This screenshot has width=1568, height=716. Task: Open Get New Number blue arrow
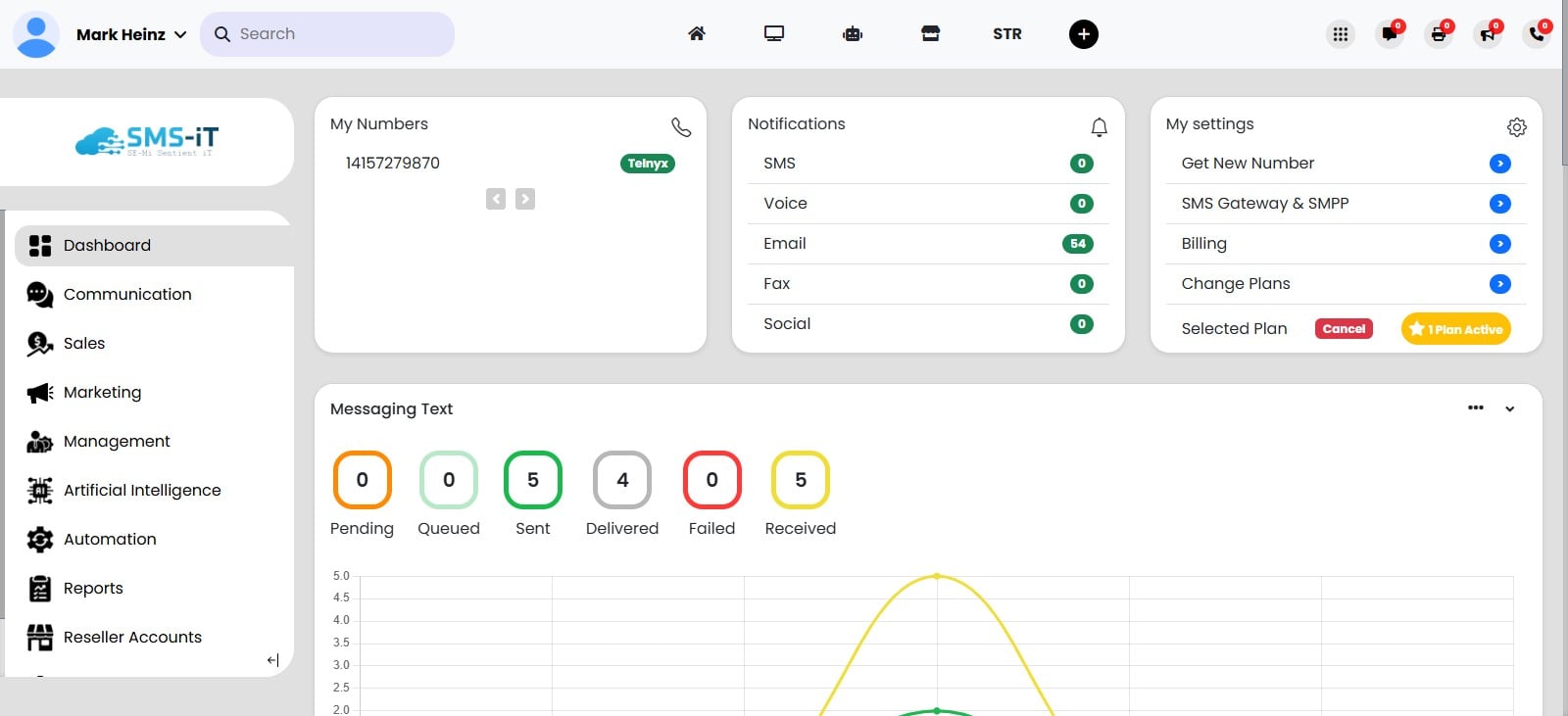pyautogui.click(x=1499, y=164)
